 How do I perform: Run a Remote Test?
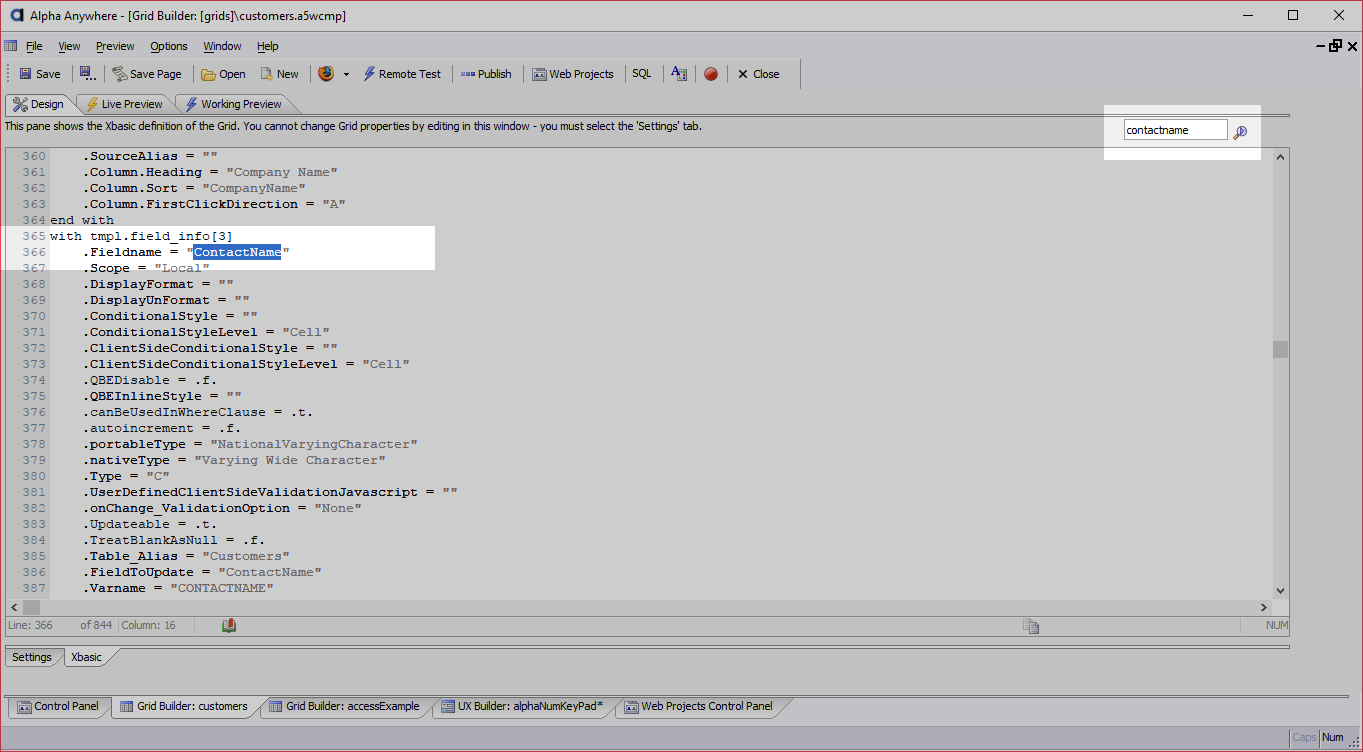[401, 74]
